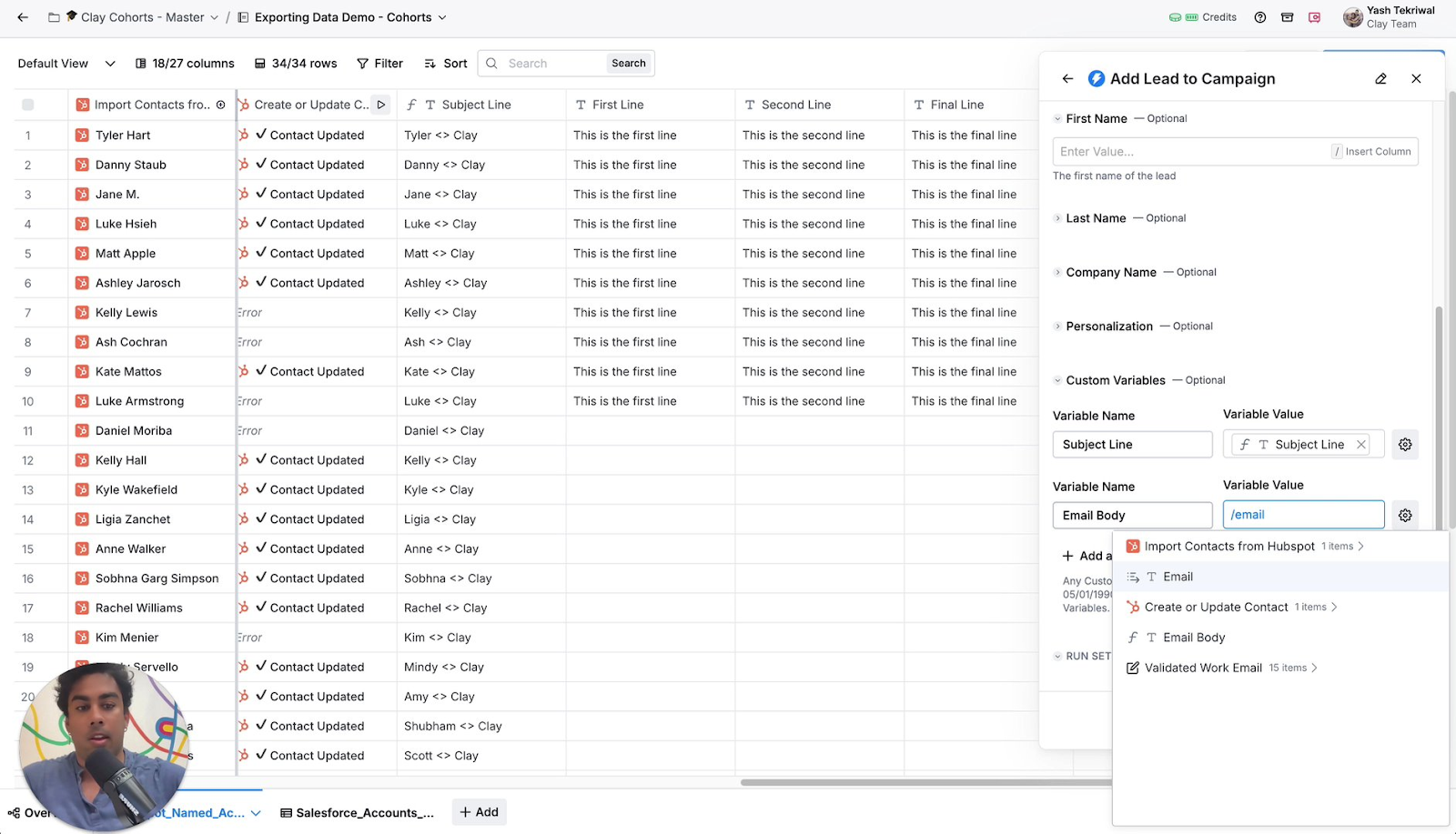Open the 18/27 columns selector
Screen dimensions: 1456x834
(x=185, y=64)
